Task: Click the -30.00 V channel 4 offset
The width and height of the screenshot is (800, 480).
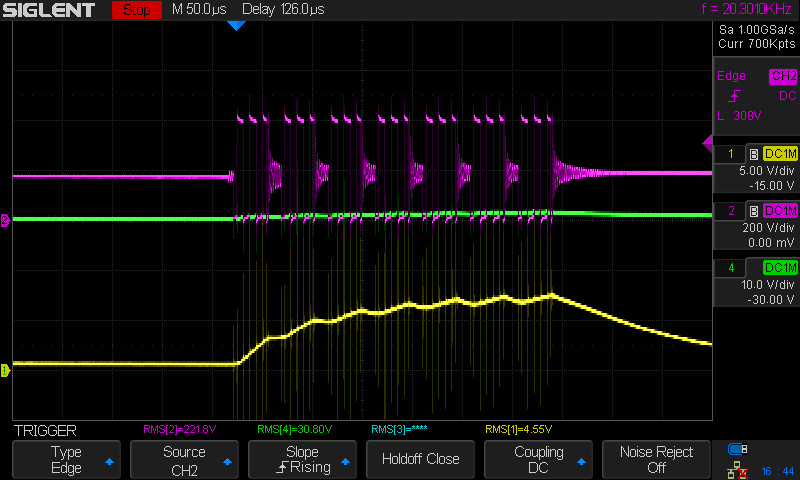Action: click(x=770, y=299)
